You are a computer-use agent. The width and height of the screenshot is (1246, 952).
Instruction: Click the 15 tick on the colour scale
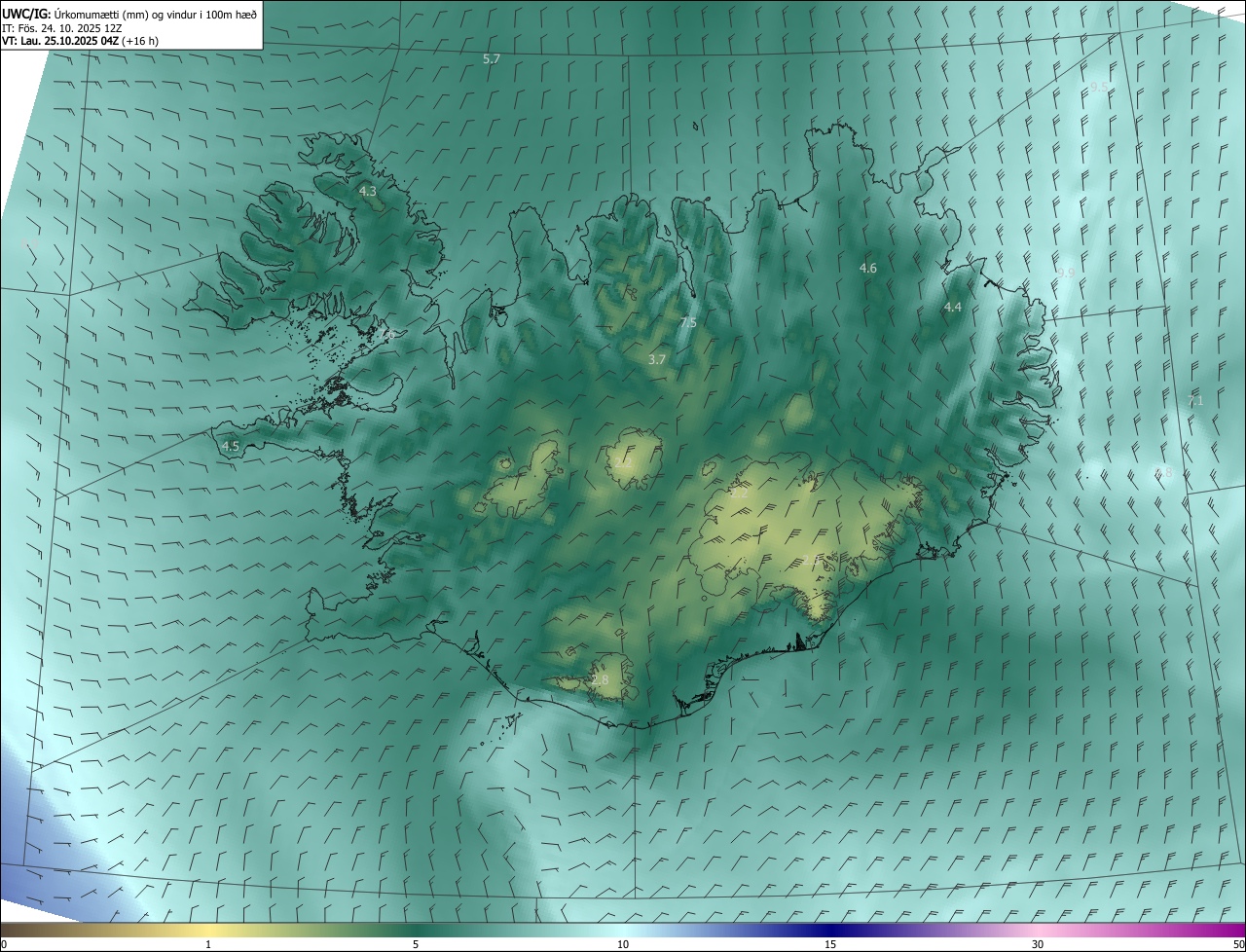click(830, 944)
